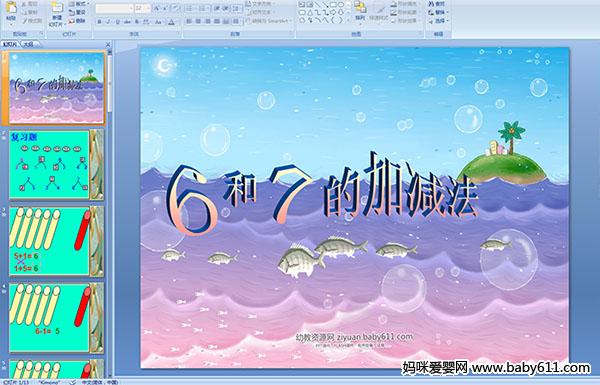The image size is (600, 385).
Task: Click the Kimono theme name in status bar
Action: (x=49, y=382)
